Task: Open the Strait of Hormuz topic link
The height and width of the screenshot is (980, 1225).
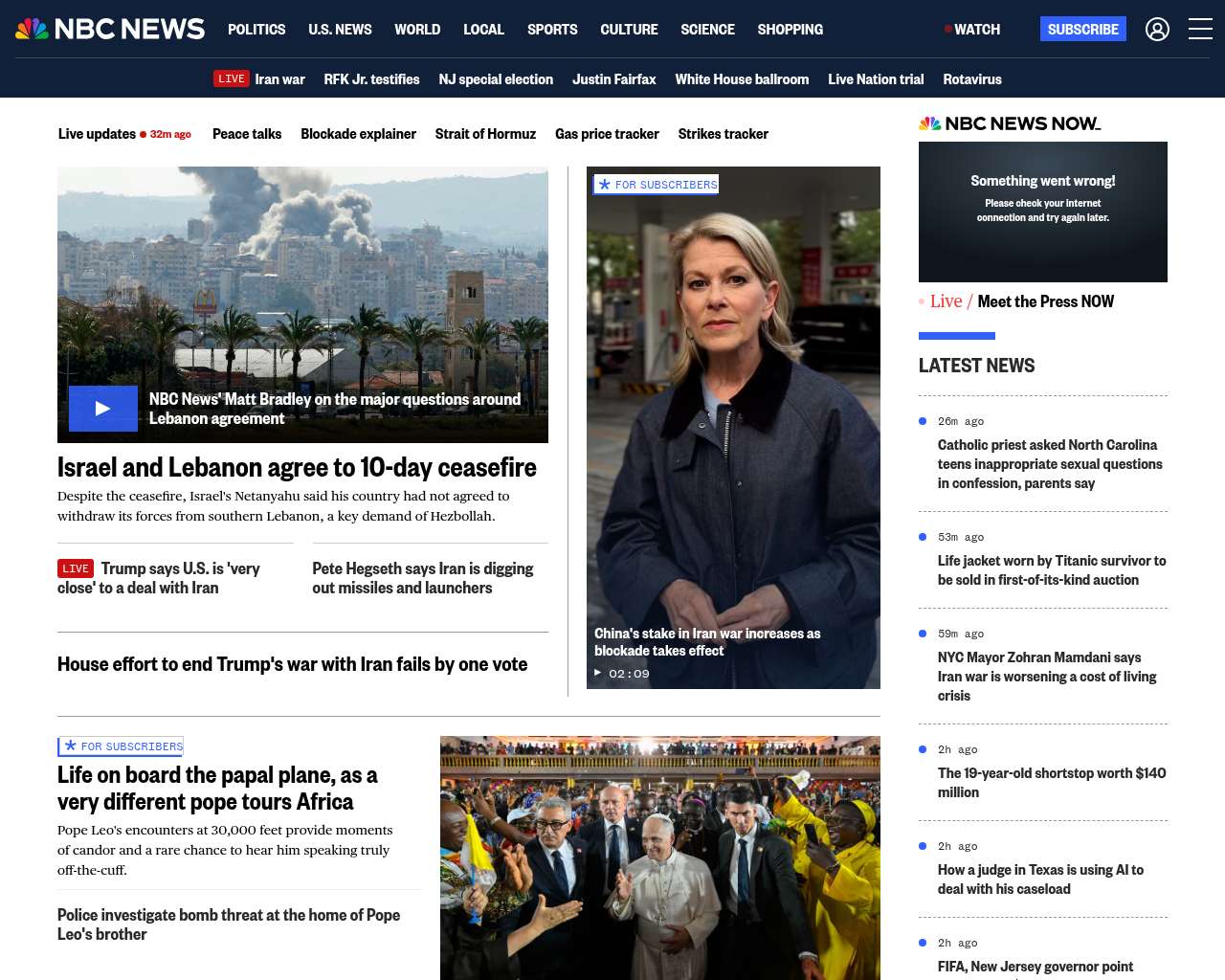Action: coord(485,134)
